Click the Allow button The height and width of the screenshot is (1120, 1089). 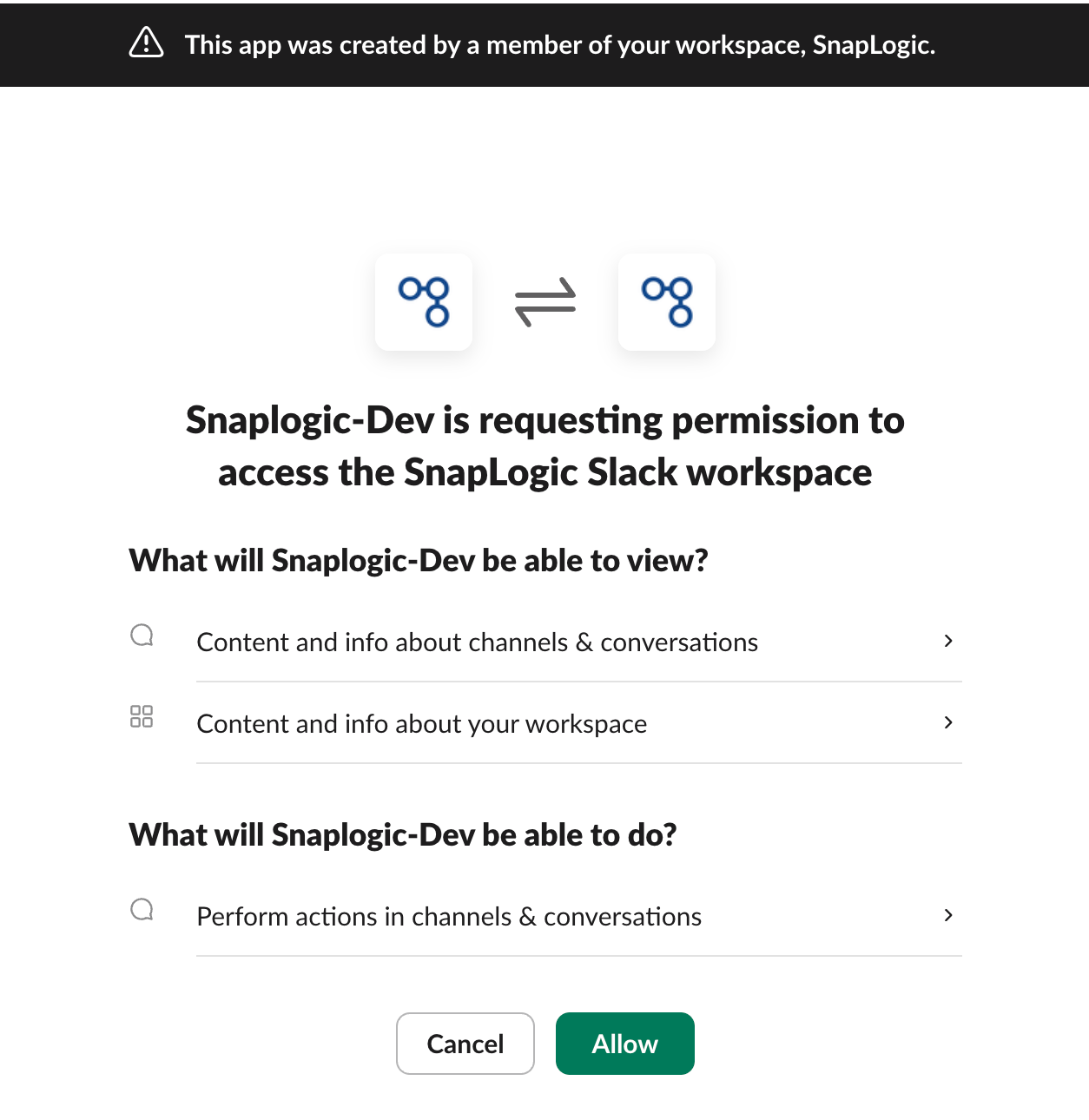[624, 1044]
